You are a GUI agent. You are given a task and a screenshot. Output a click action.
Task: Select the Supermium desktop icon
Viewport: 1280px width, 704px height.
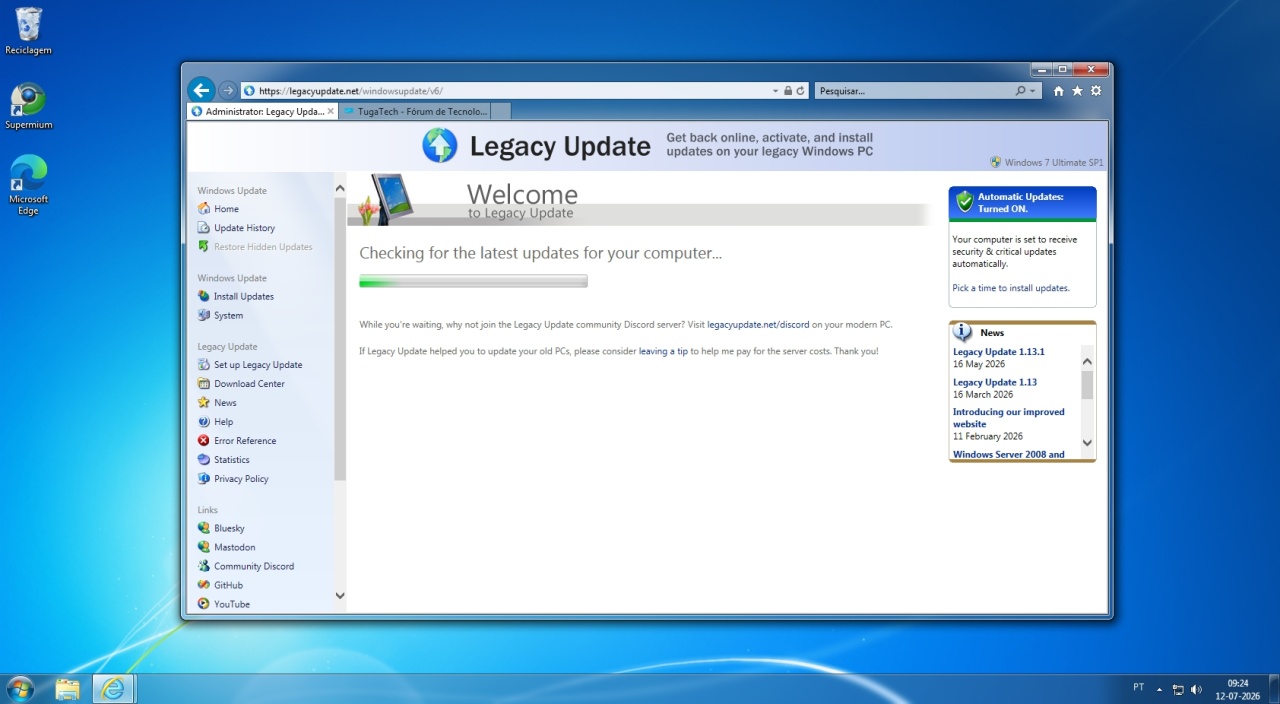[28, 106]
